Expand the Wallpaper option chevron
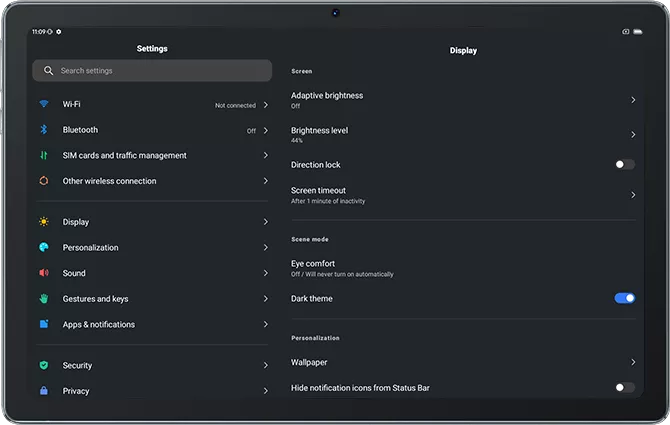Image resolution: width=670 pixels, height=425 pixels. [633, 362]
